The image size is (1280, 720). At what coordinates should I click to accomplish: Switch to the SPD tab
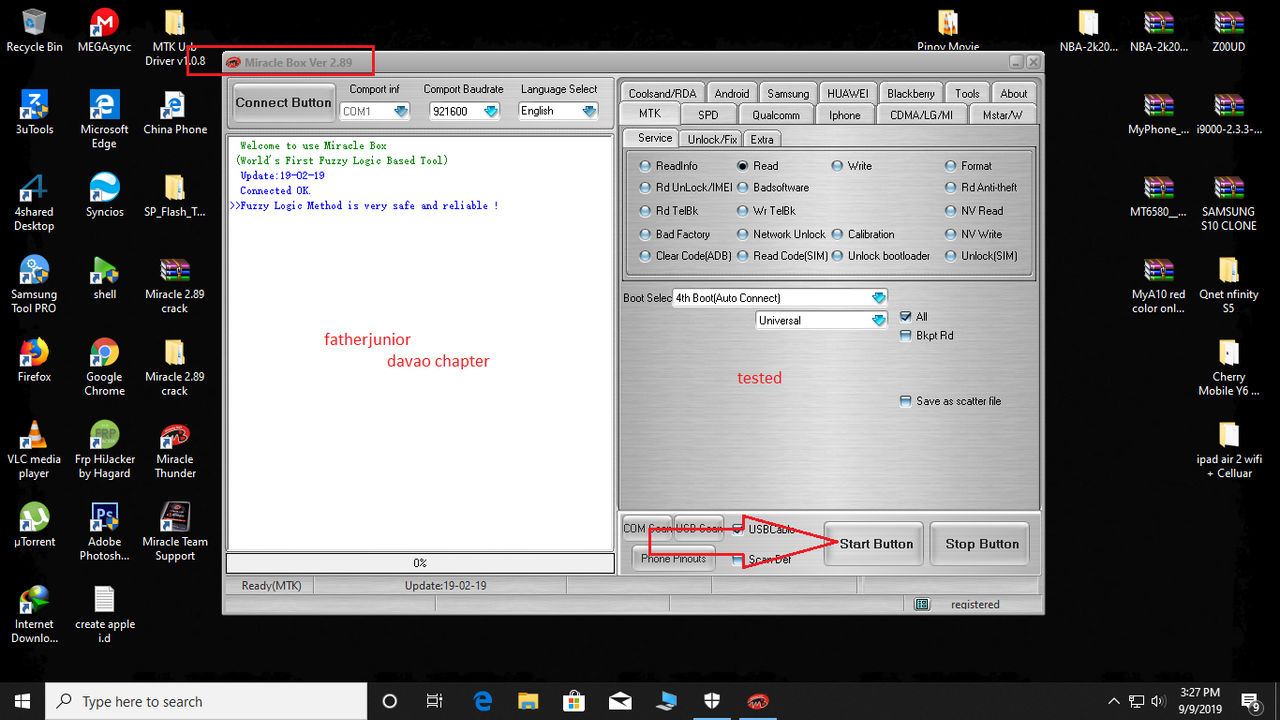click(x=708, y=115)
